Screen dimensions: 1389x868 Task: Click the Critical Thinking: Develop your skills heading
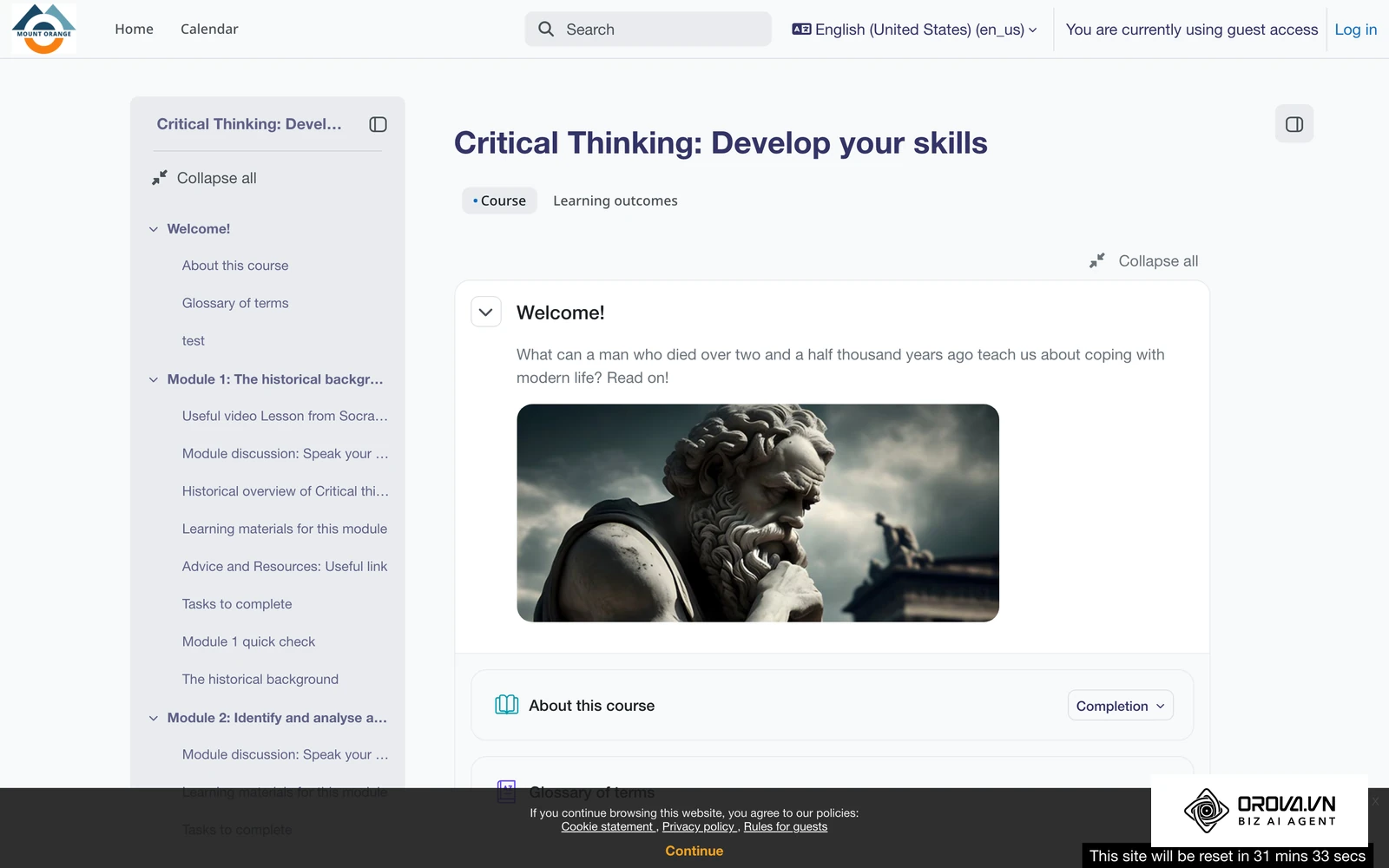click(x=721, y=143)
